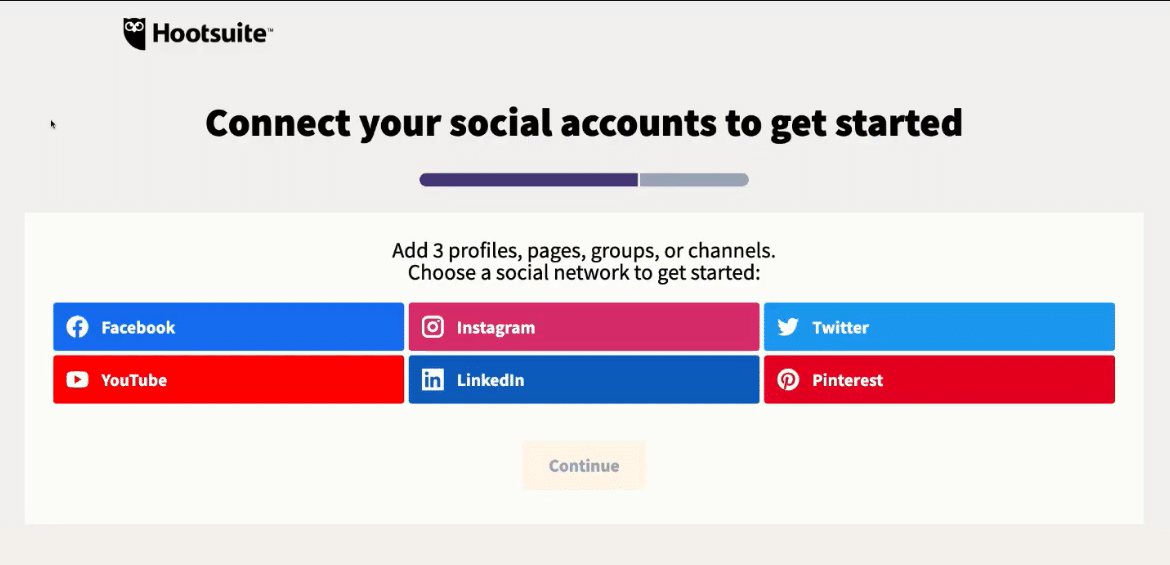
Task: Click the Hootsuite owl logo icon
Action: 135,34
